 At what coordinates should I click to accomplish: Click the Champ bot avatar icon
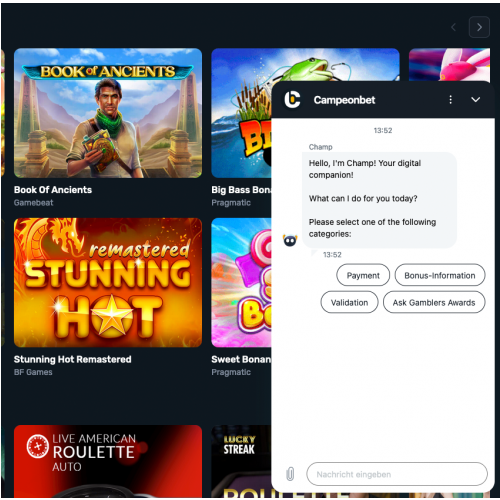(x=290, y=240)
